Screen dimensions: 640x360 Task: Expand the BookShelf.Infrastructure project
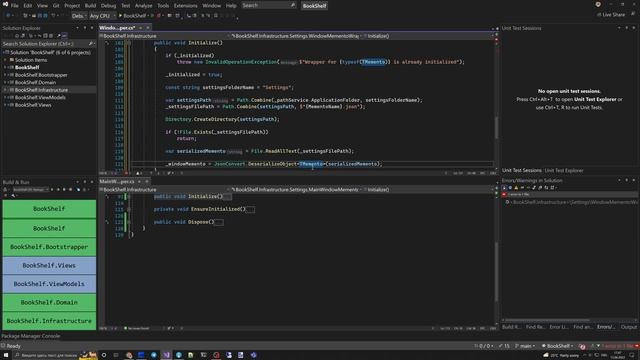pyautogui.click(x=6, y=90)
